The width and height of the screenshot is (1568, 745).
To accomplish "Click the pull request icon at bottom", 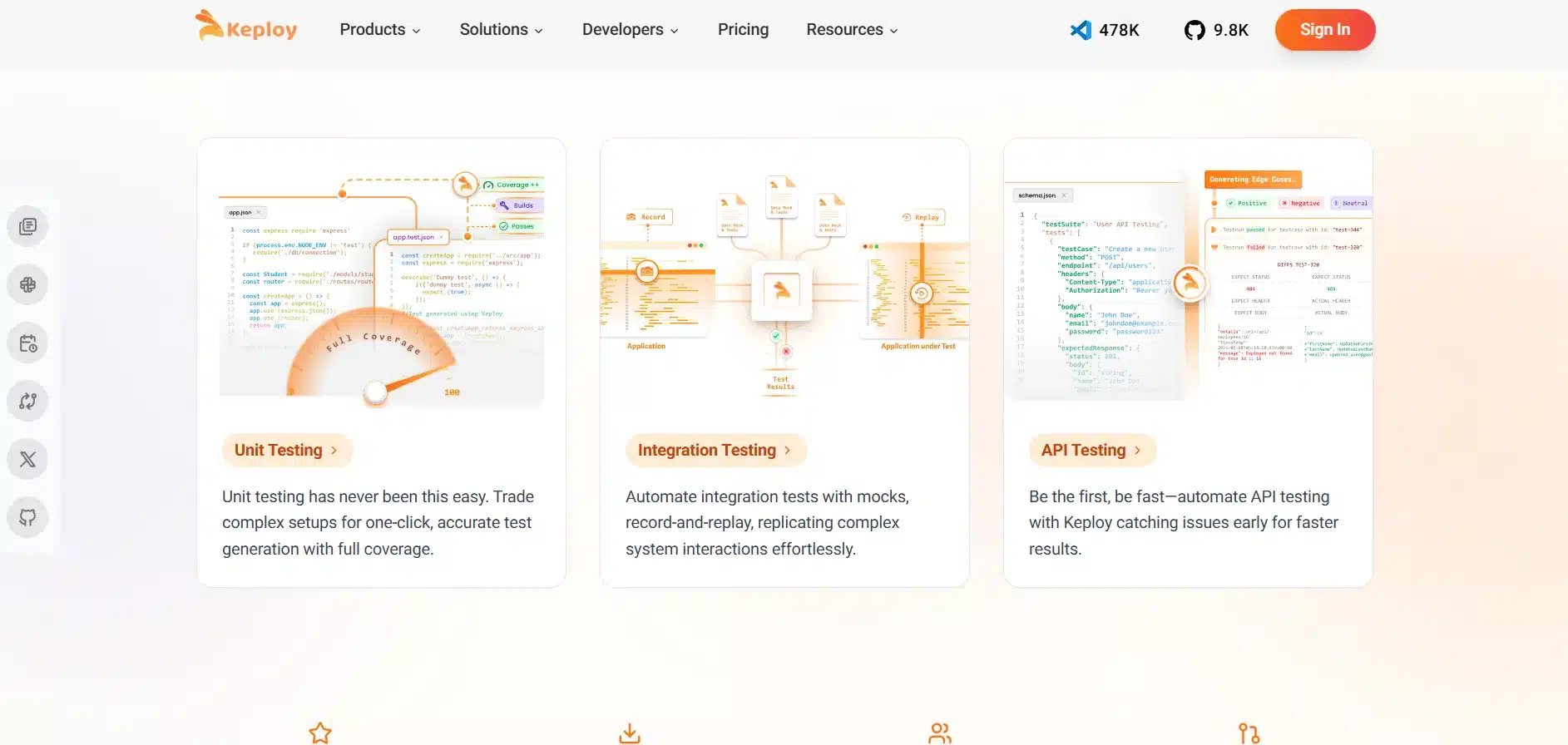I will pos(1249,733).
